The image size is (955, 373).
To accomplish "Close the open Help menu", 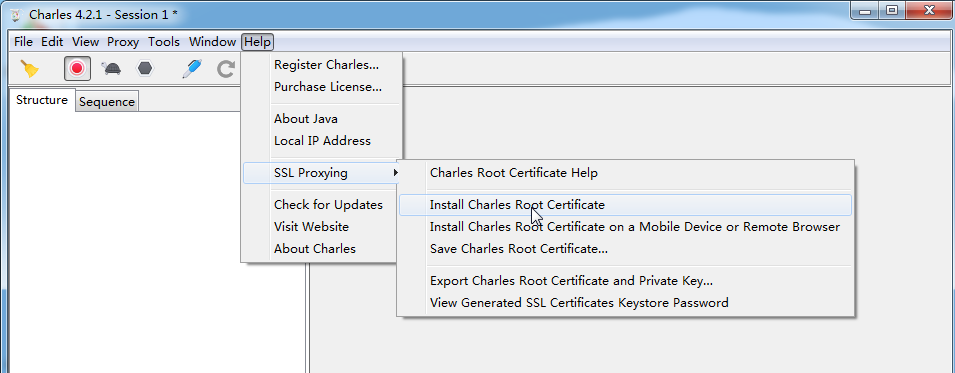I will tap(257, 42).
